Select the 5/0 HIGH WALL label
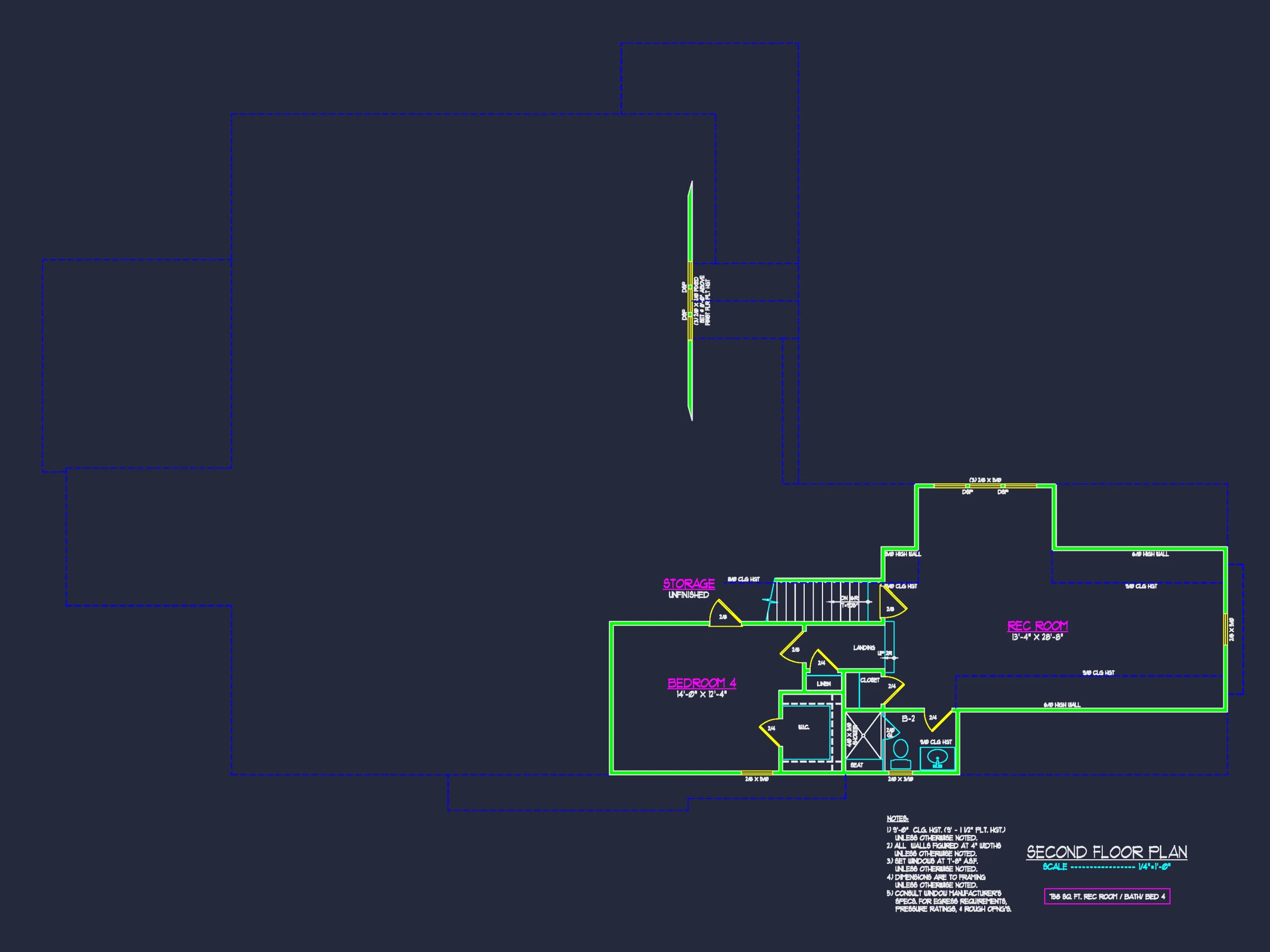This screenshot has height=952, width=1270. [x=903, y=554]
